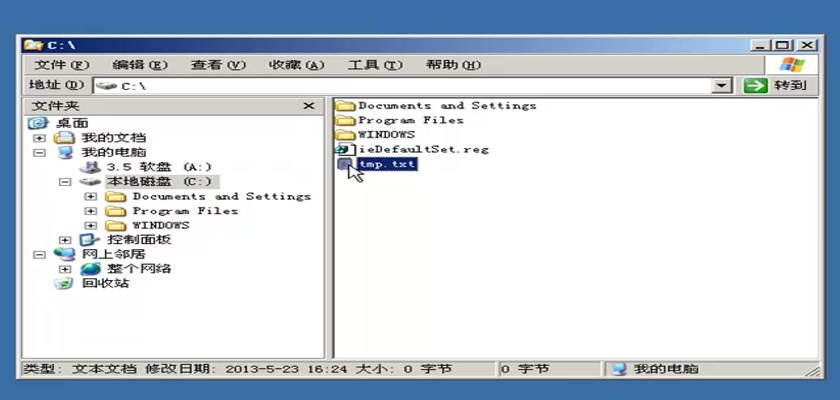Click the address bar input field
This screenshot has height=400, width=840.
400,86
